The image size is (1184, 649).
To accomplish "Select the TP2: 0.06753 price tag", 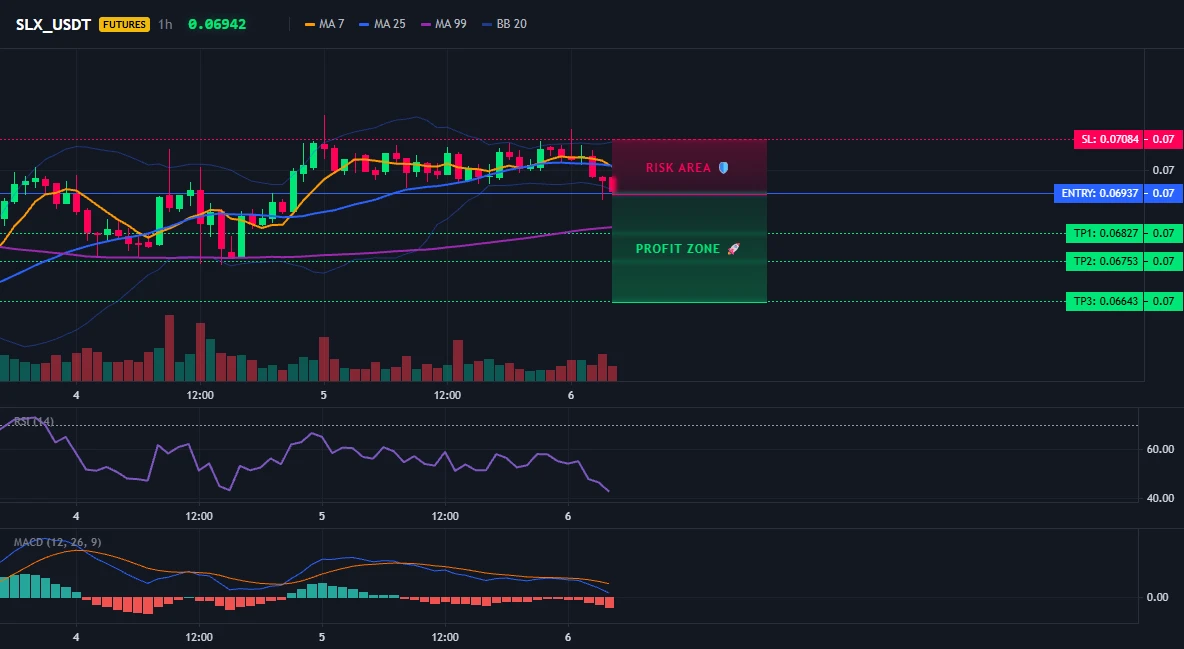I will click(1105, 261).
